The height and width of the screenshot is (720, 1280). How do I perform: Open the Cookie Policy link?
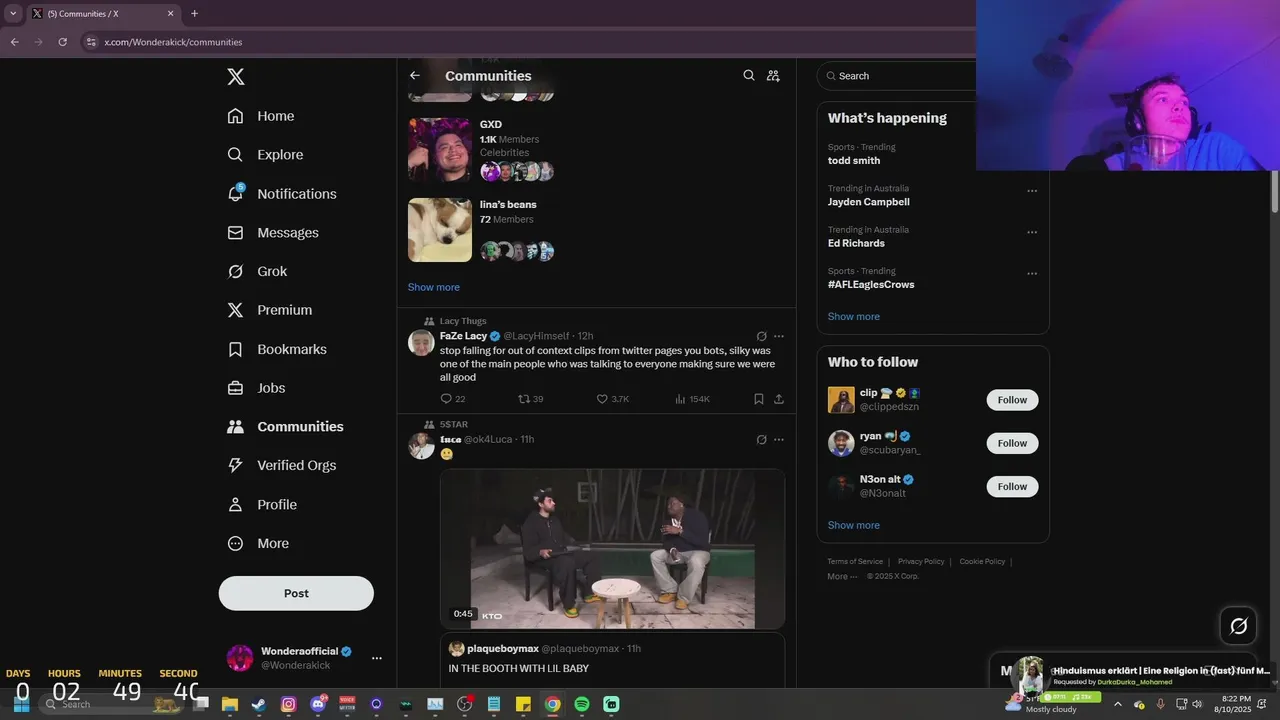(982, 562)
